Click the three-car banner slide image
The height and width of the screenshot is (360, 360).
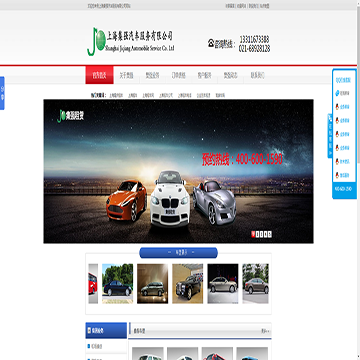(x=178, y=171)
